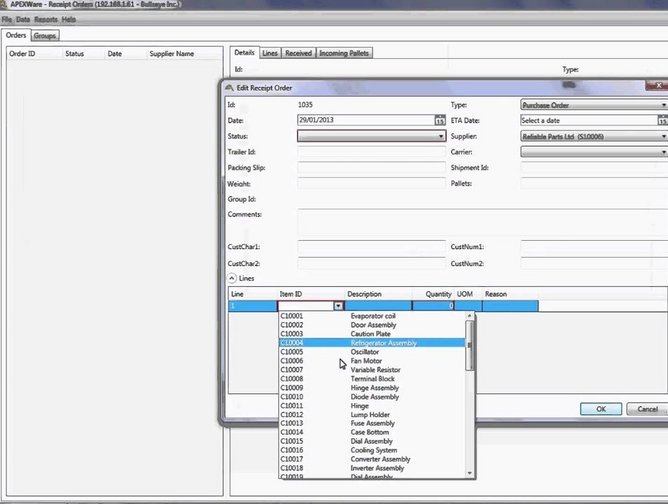Select item C10018 Inverter Assembly
668x504 pixels.
pyautogui.click(x=372, y=468)
